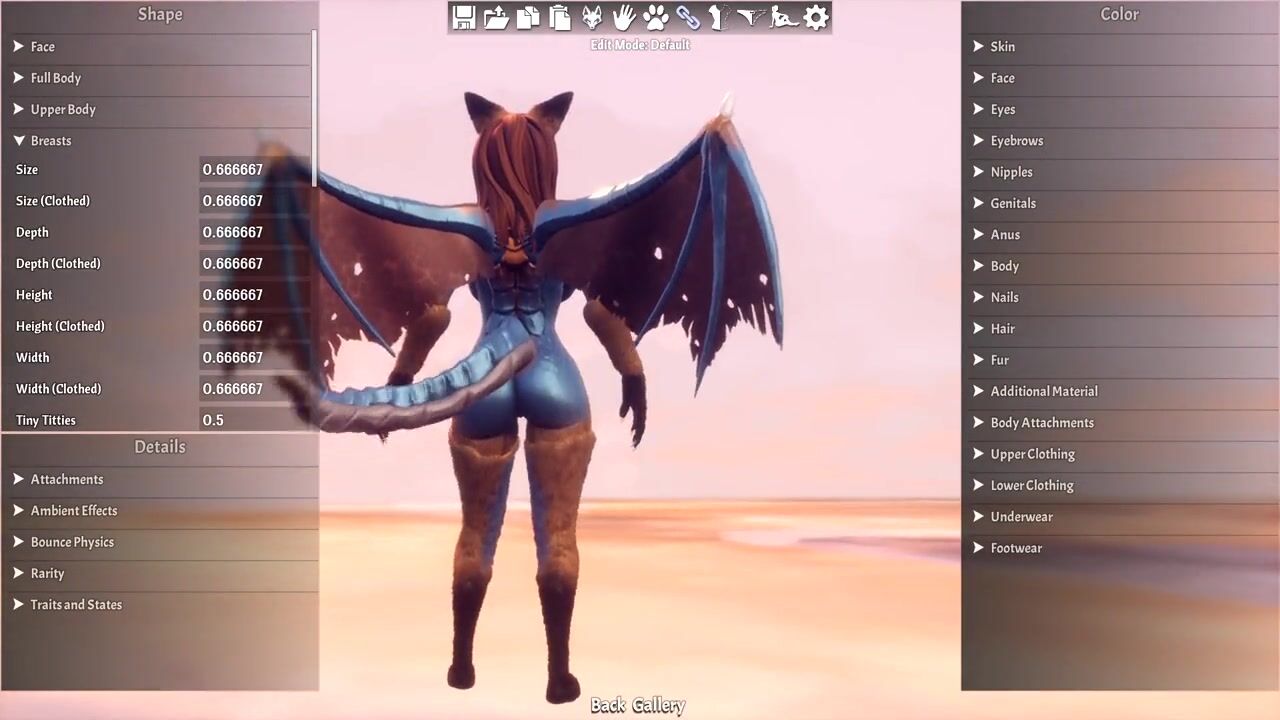Click the Shape panel scrollbar
The width and height of the screenshot is (1280, 720).
pos(314,108)
